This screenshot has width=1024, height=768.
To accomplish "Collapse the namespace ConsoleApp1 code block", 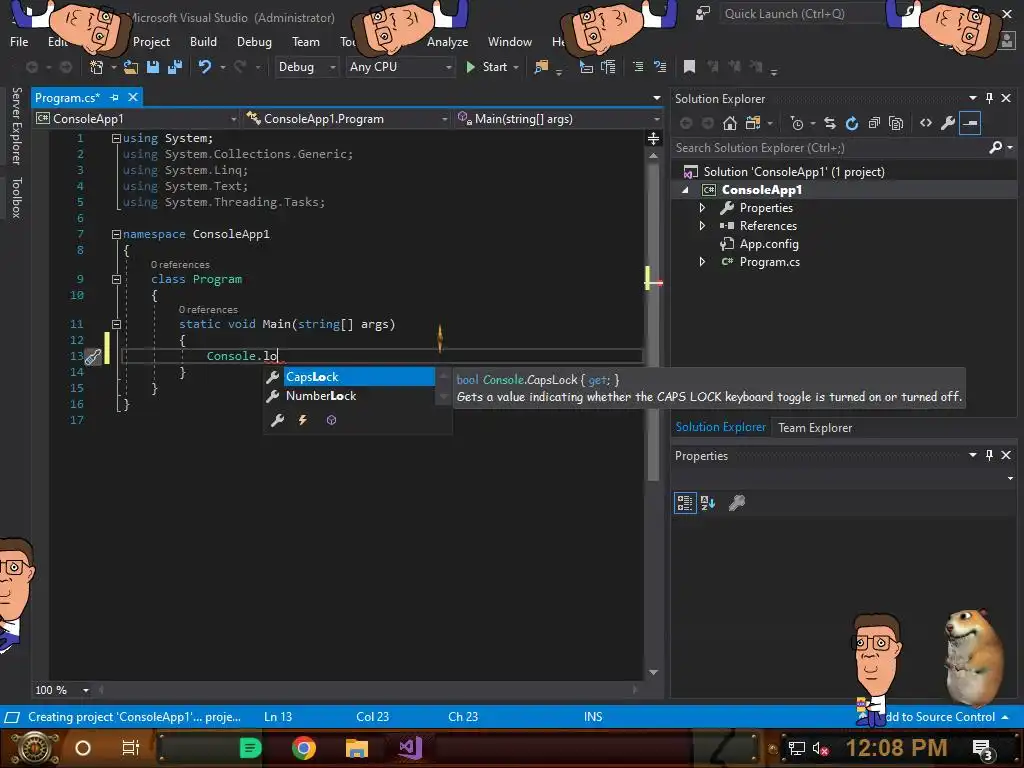I will (x=116, y=234).
